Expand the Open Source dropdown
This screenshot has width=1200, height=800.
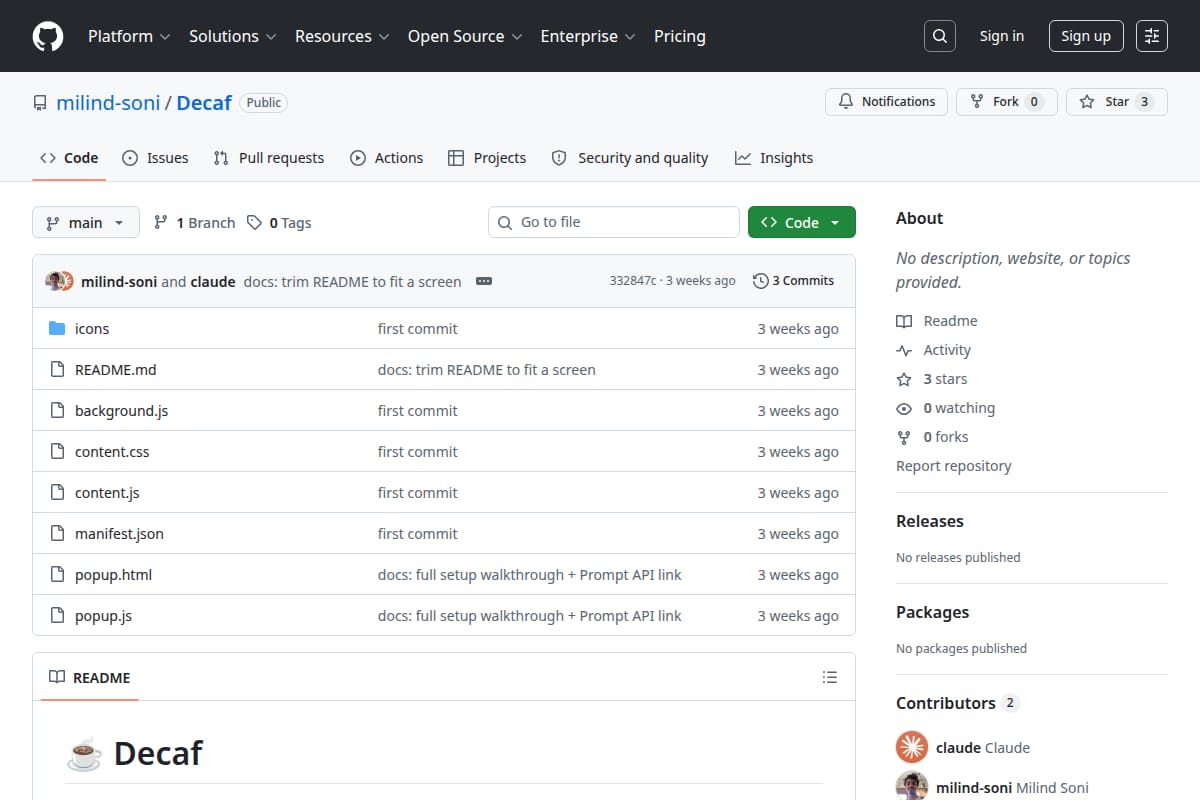click(465, 36)
